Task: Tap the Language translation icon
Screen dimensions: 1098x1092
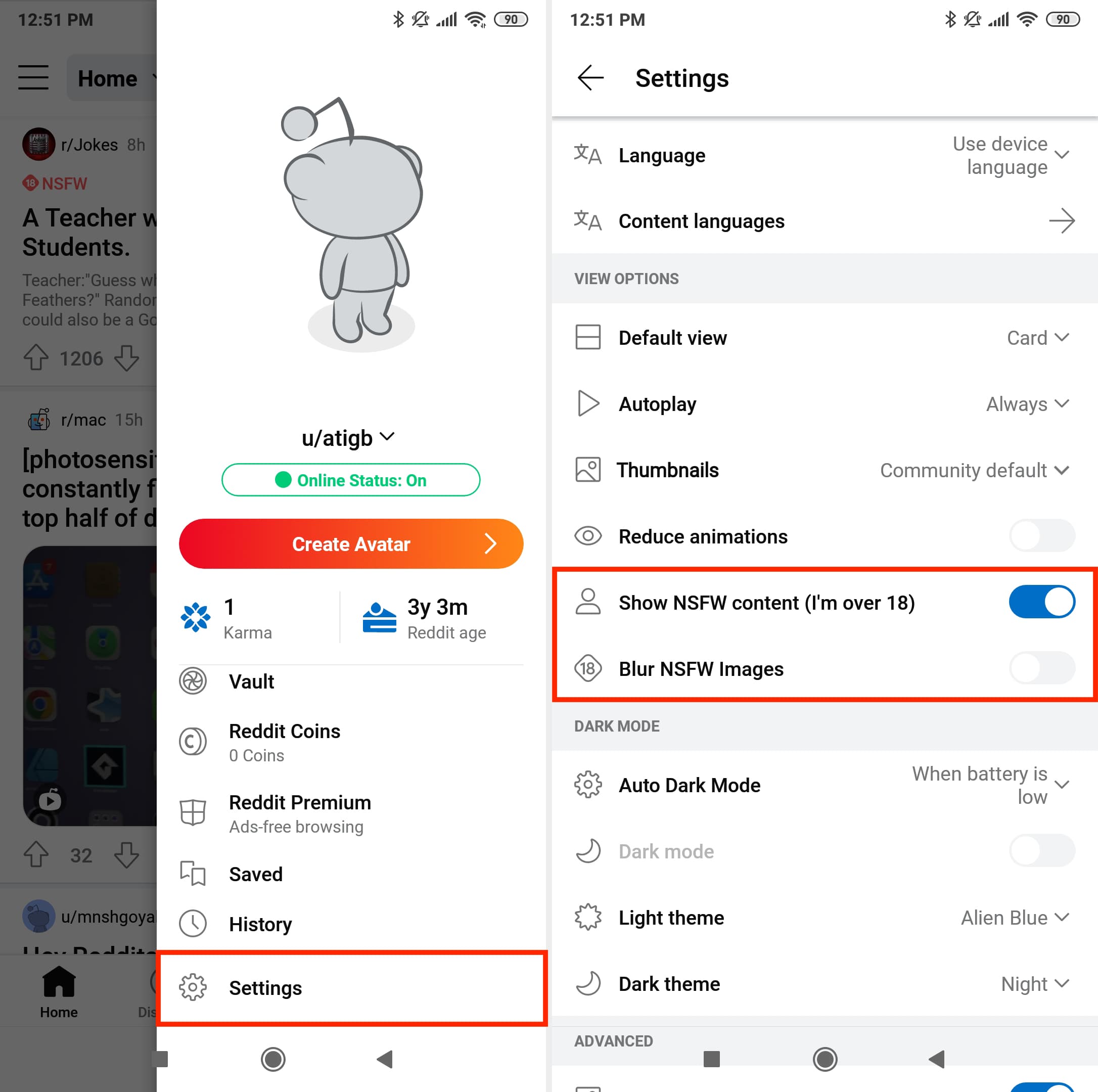Action: (x=587, y=154)
